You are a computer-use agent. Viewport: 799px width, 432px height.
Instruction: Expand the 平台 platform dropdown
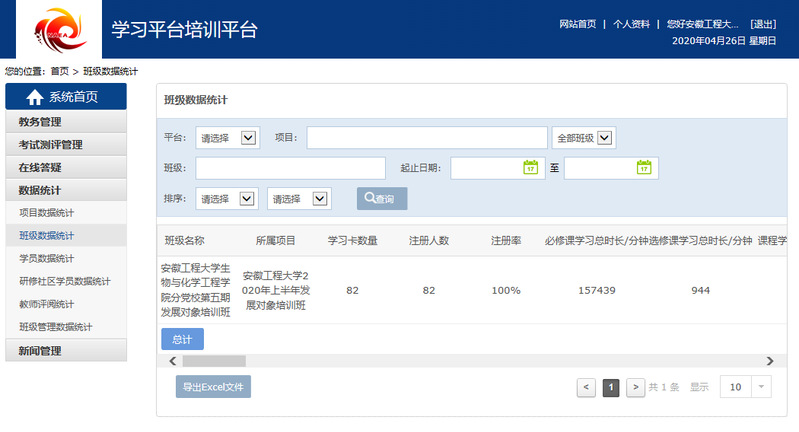point(227,138)
